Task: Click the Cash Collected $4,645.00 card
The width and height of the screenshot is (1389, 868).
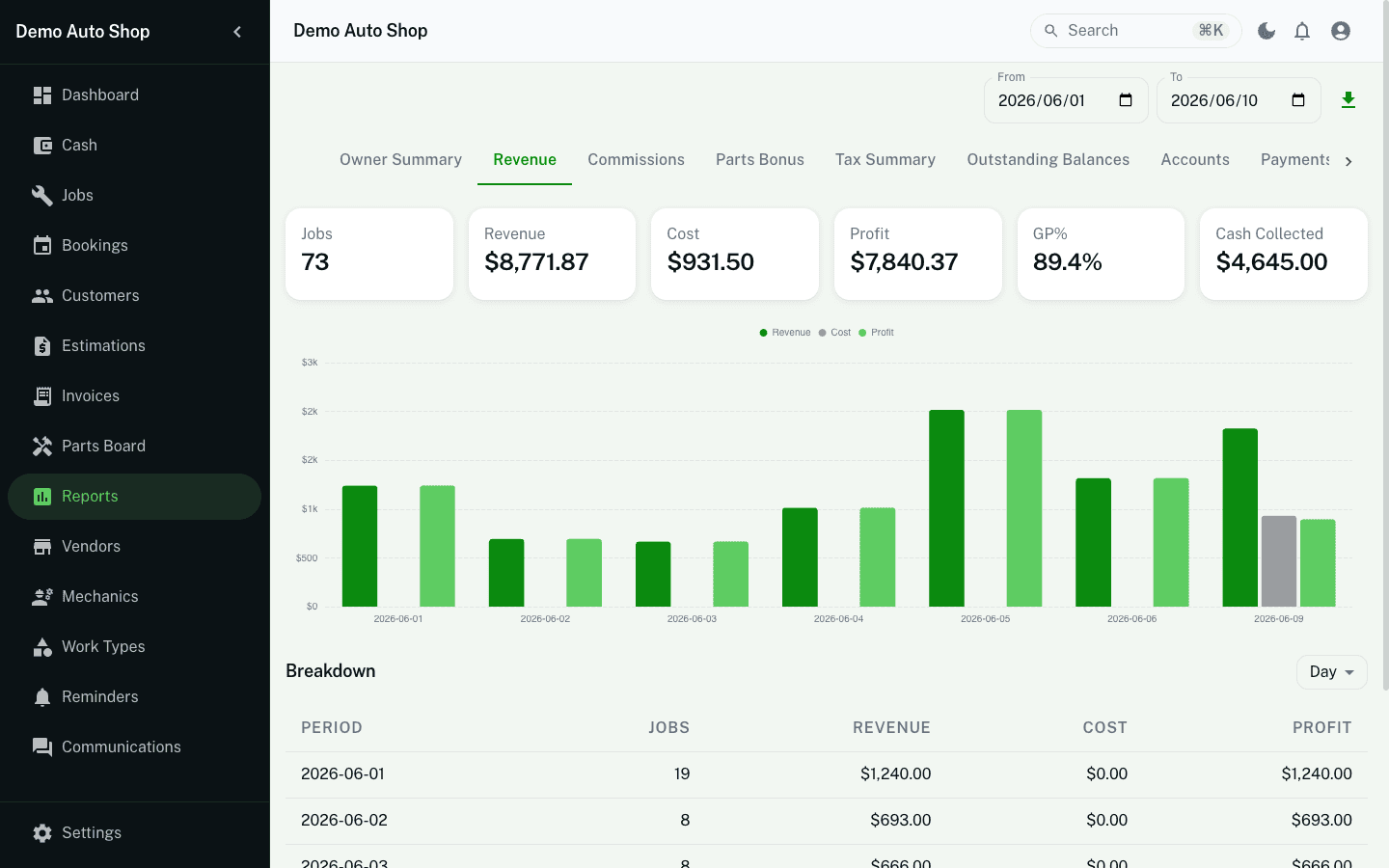Action: point(1284,255)
